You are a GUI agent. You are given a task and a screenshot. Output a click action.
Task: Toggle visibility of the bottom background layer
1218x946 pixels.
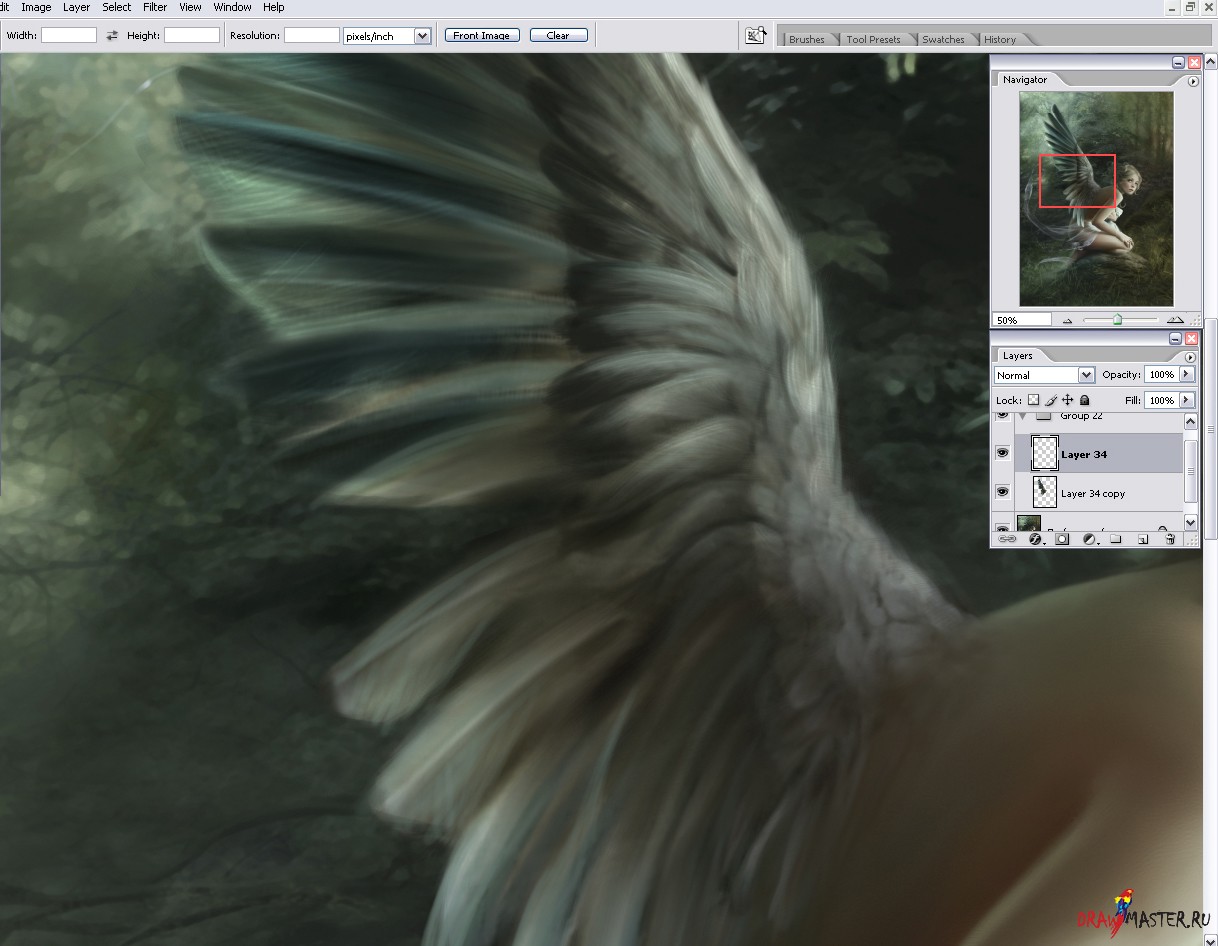pos(1002,526)
